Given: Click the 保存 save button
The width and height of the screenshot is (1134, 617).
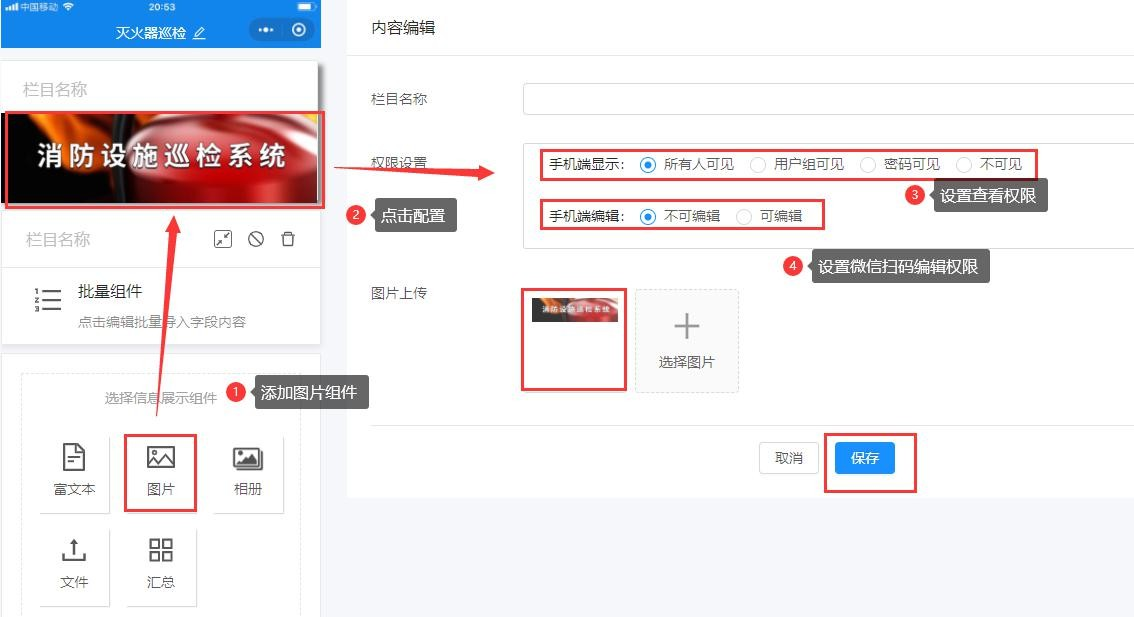Looking at the screenshot, I should [864, 457].
